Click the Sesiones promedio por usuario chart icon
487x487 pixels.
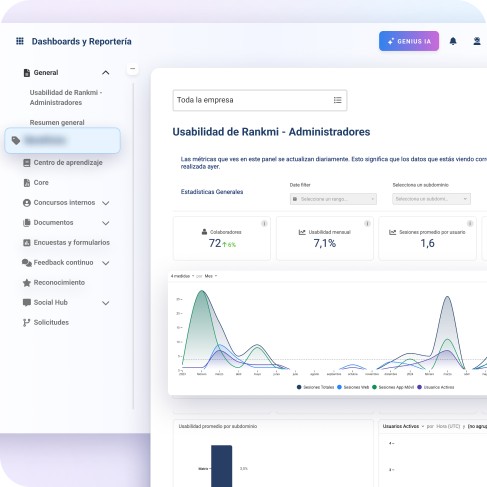point(393,232)
